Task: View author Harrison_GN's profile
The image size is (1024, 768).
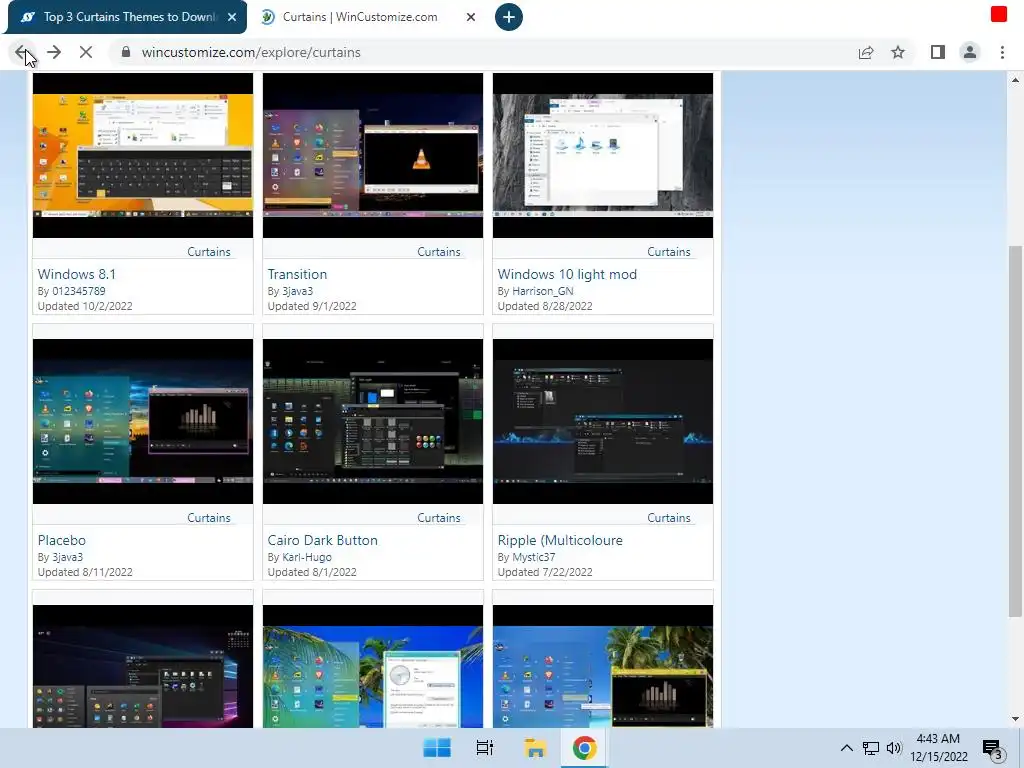Action: [x=542, y=291]
